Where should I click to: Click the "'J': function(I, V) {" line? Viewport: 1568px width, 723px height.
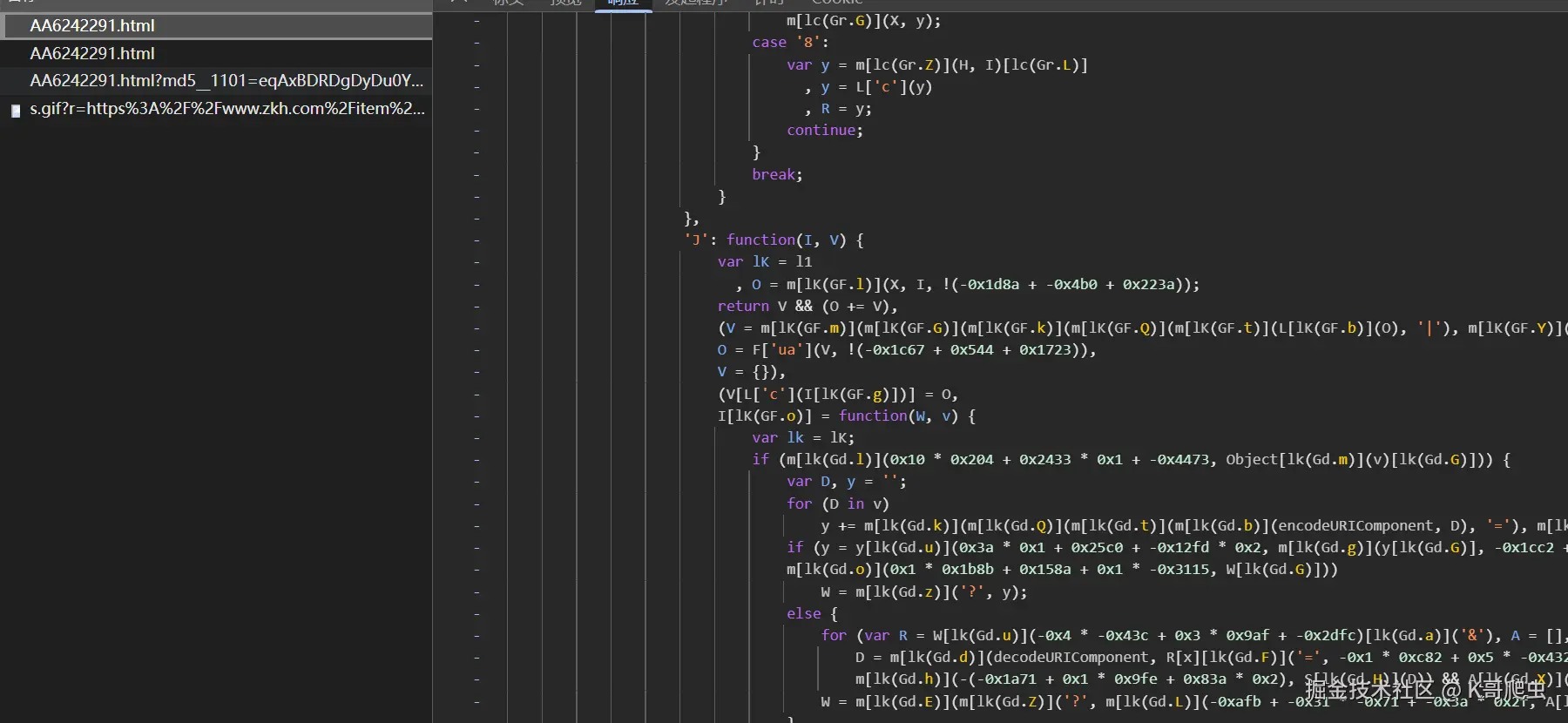(774, 240)
